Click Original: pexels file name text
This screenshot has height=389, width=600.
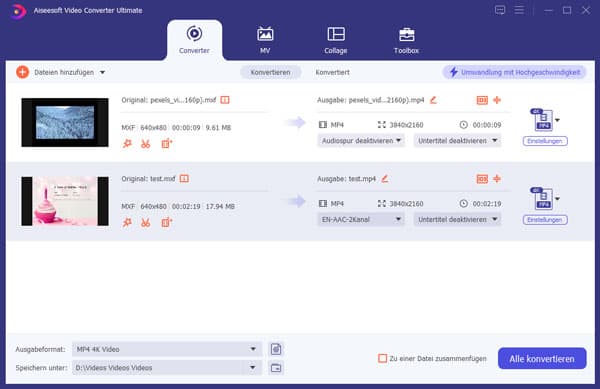point(169,100)
